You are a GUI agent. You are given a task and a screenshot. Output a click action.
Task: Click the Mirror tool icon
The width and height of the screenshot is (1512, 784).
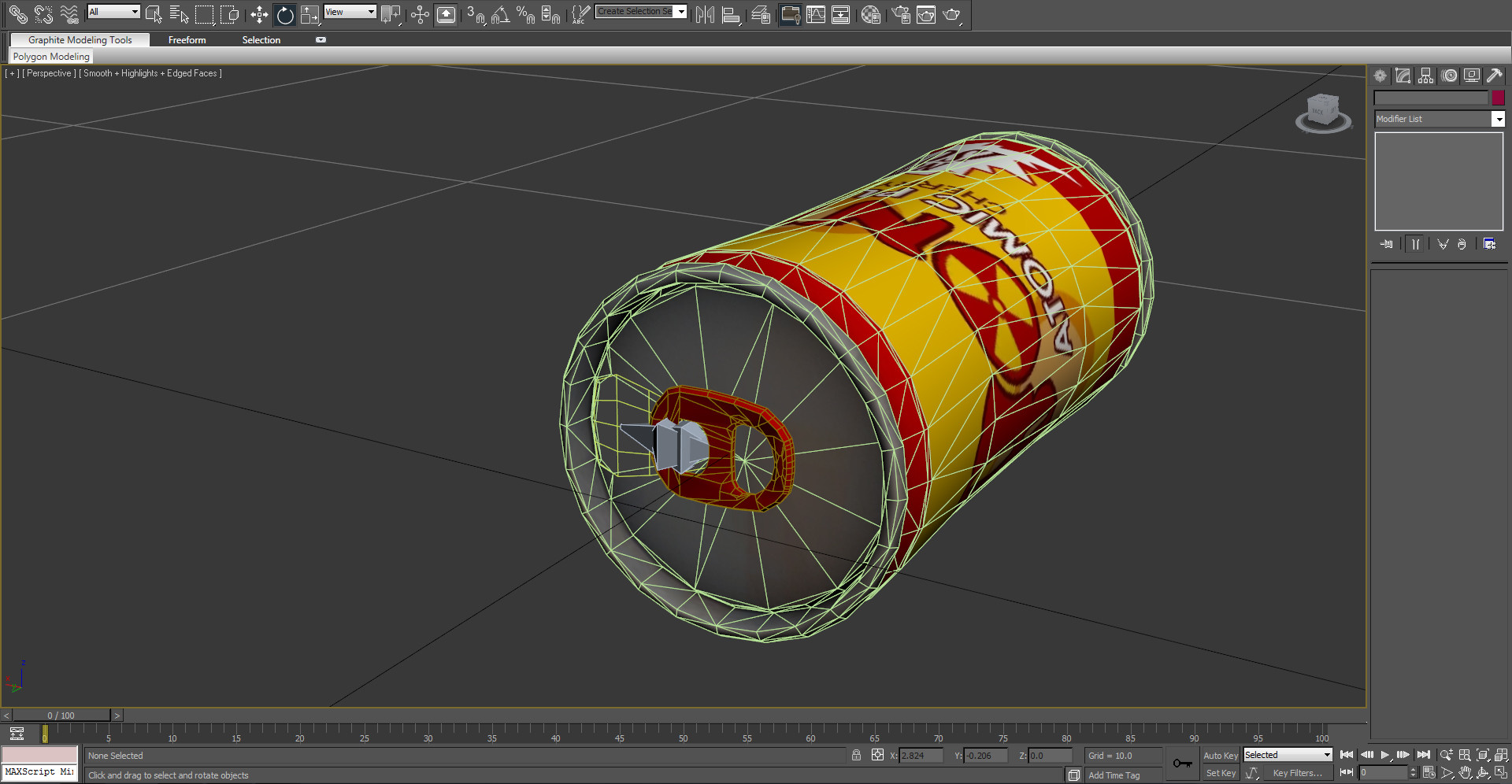tap(705, 14)
